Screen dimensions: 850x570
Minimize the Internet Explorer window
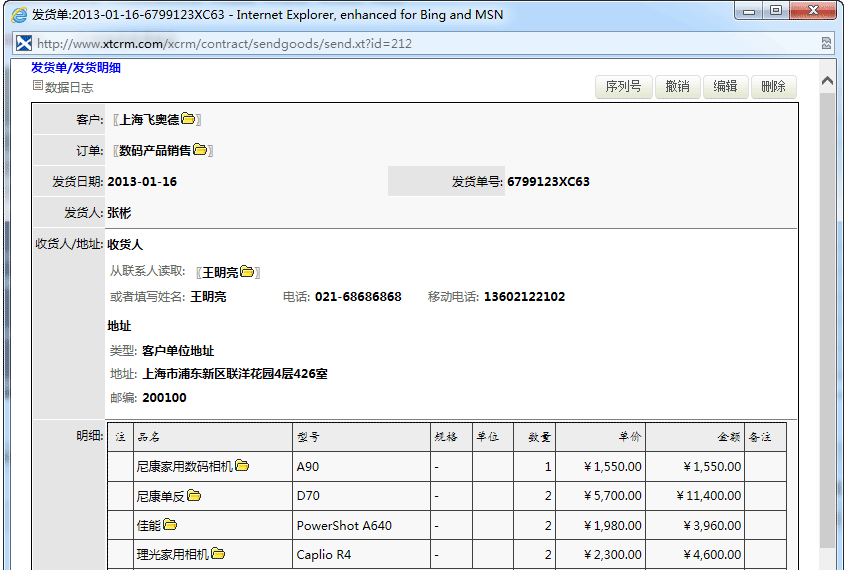click(749, 11)
